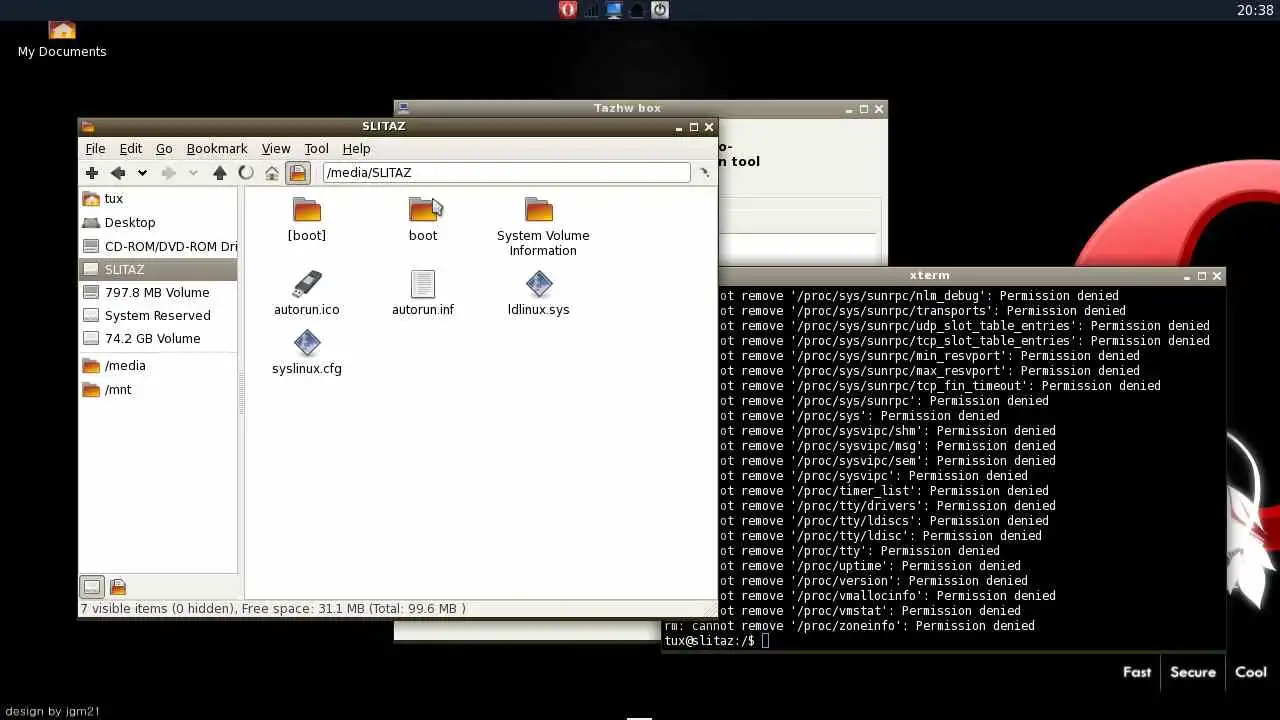
Task: Click the power icon in the top panel
Action: [x=660, y=10]
